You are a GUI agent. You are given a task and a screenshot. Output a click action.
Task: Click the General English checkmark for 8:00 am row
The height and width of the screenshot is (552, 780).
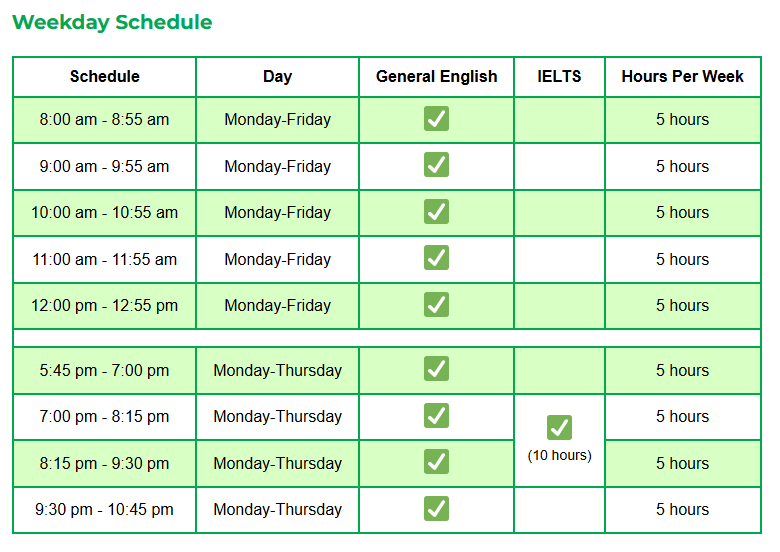point(436,119)
